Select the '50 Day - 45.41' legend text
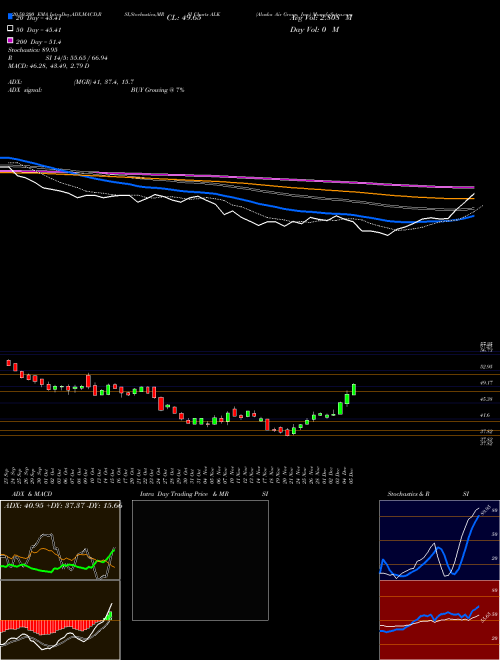The image size is (500, 660). (39, 30)
